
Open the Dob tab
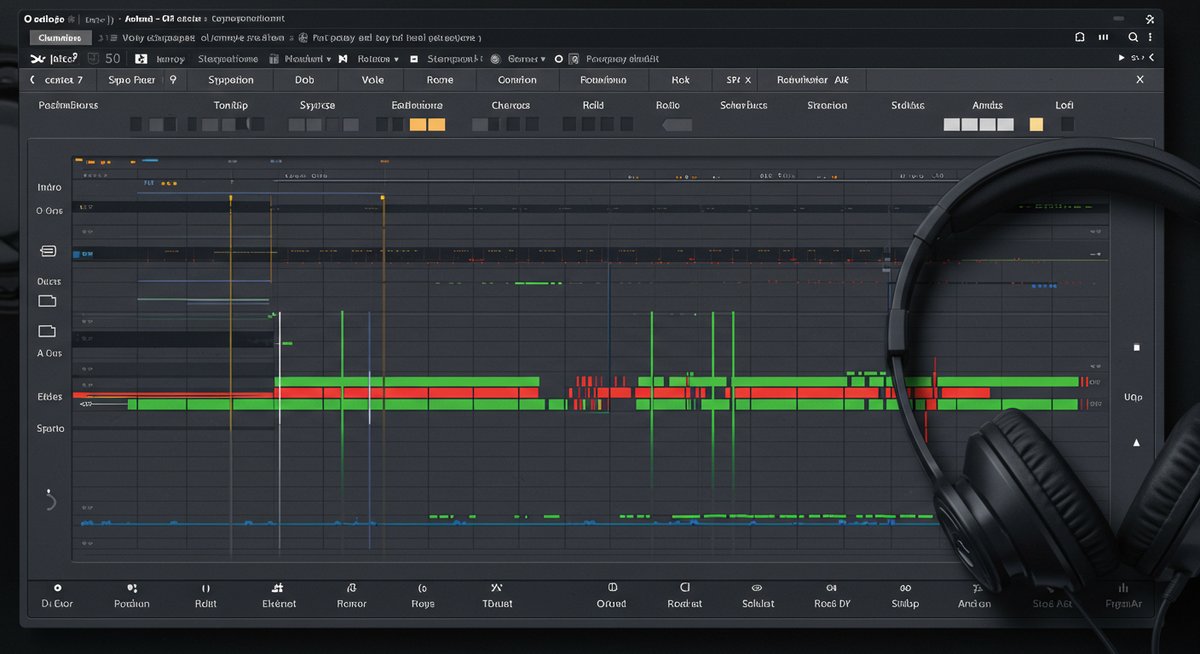click(x=304, y=80)
